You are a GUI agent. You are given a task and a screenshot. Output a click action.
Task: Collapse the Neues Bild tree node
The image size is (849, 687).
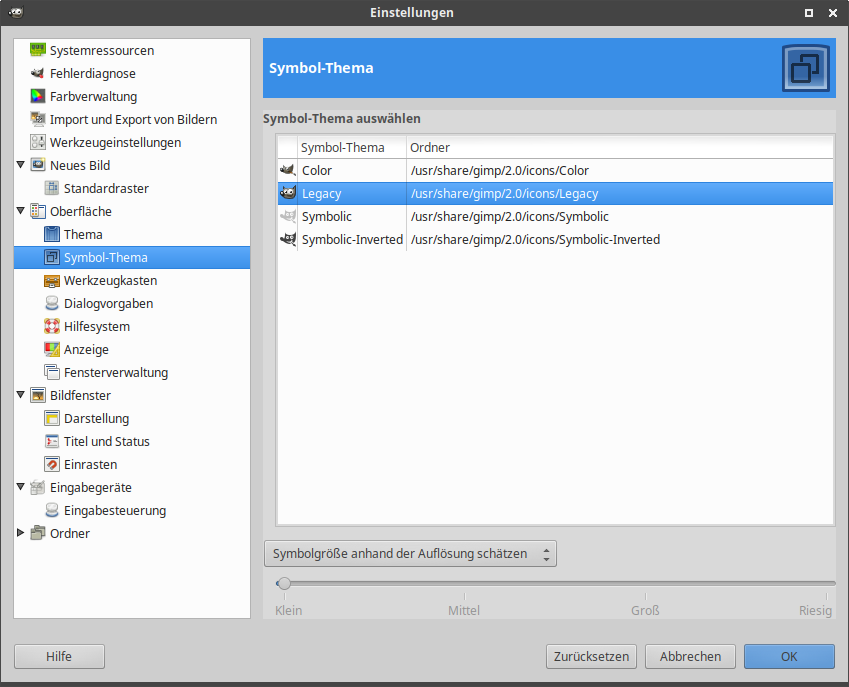[21, 165]
